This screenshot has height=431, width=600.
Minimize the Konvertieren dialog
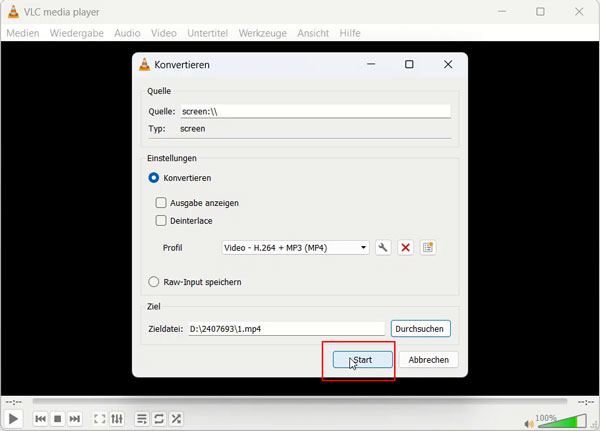pos(371,64)
